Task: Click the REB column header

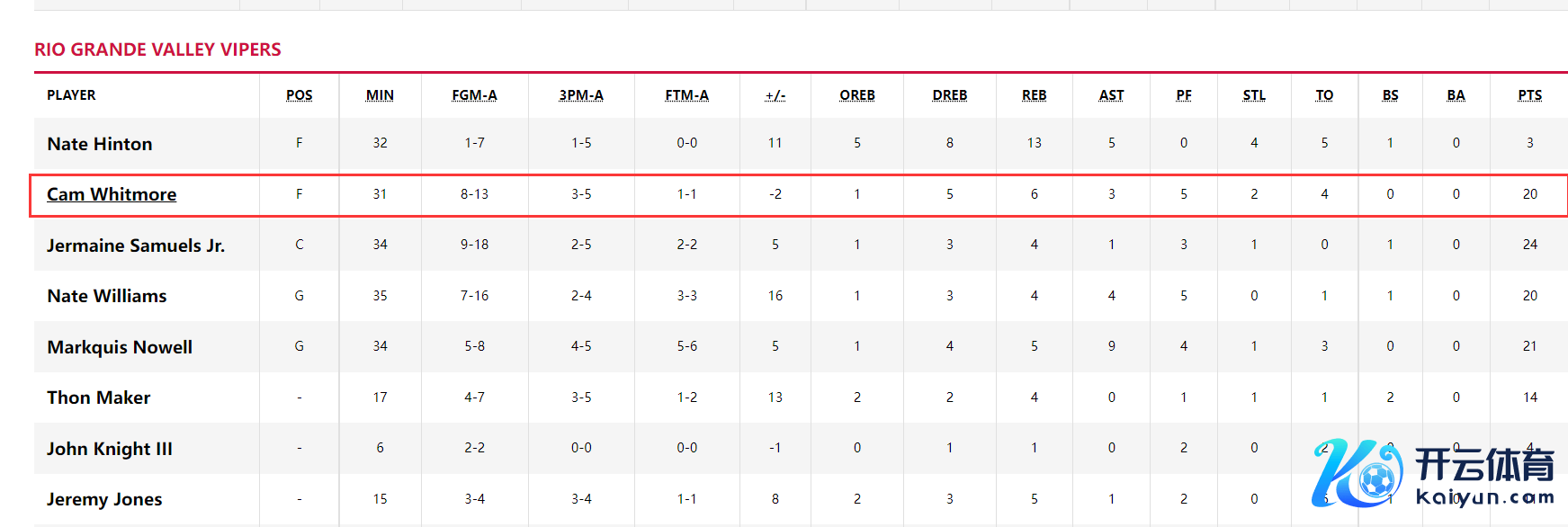Action: (x=1034, y=95)
